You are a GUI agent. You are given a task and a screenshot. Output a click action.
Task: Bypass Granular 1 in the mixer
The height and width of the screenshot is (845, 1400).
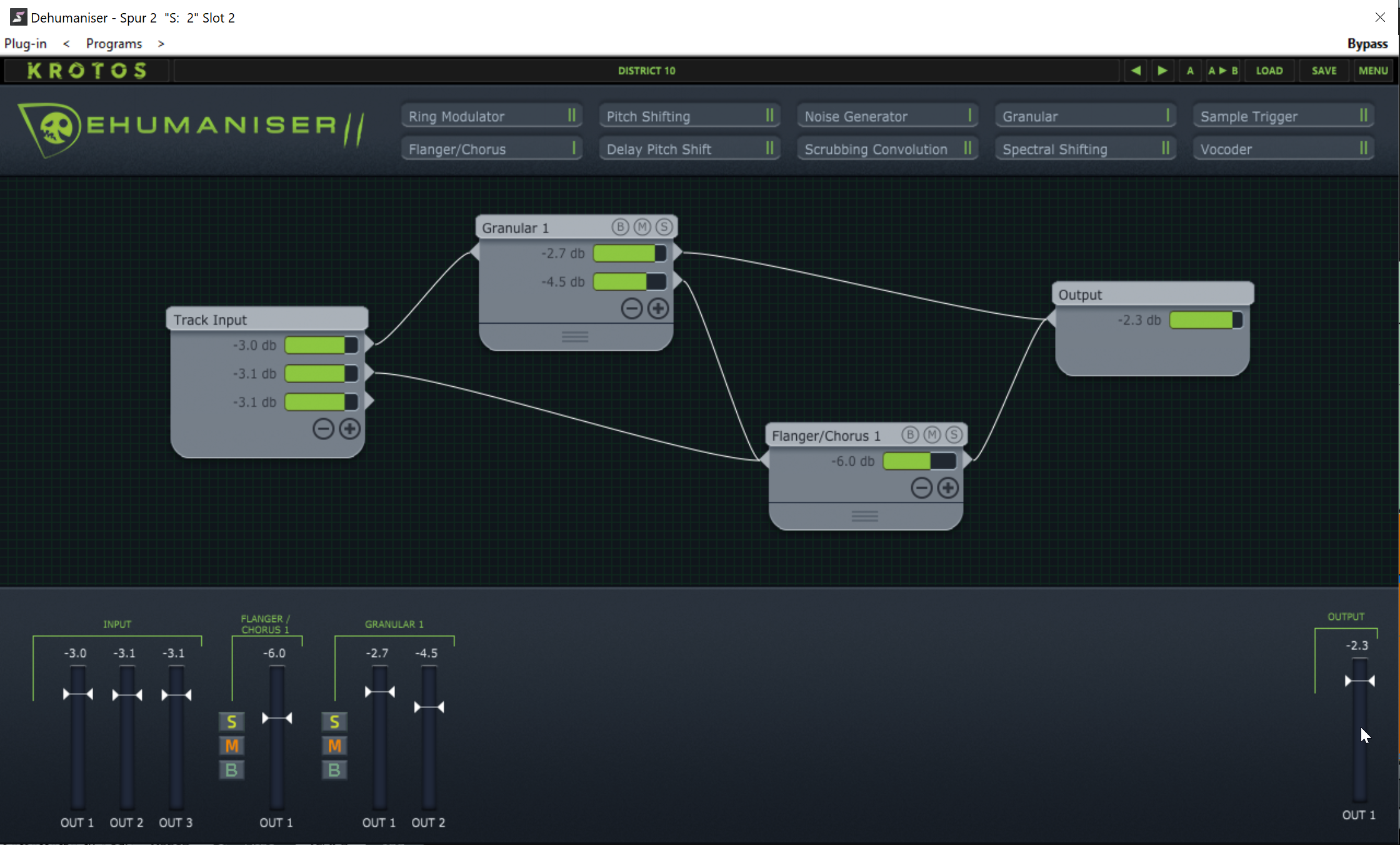tap(334, 770)
